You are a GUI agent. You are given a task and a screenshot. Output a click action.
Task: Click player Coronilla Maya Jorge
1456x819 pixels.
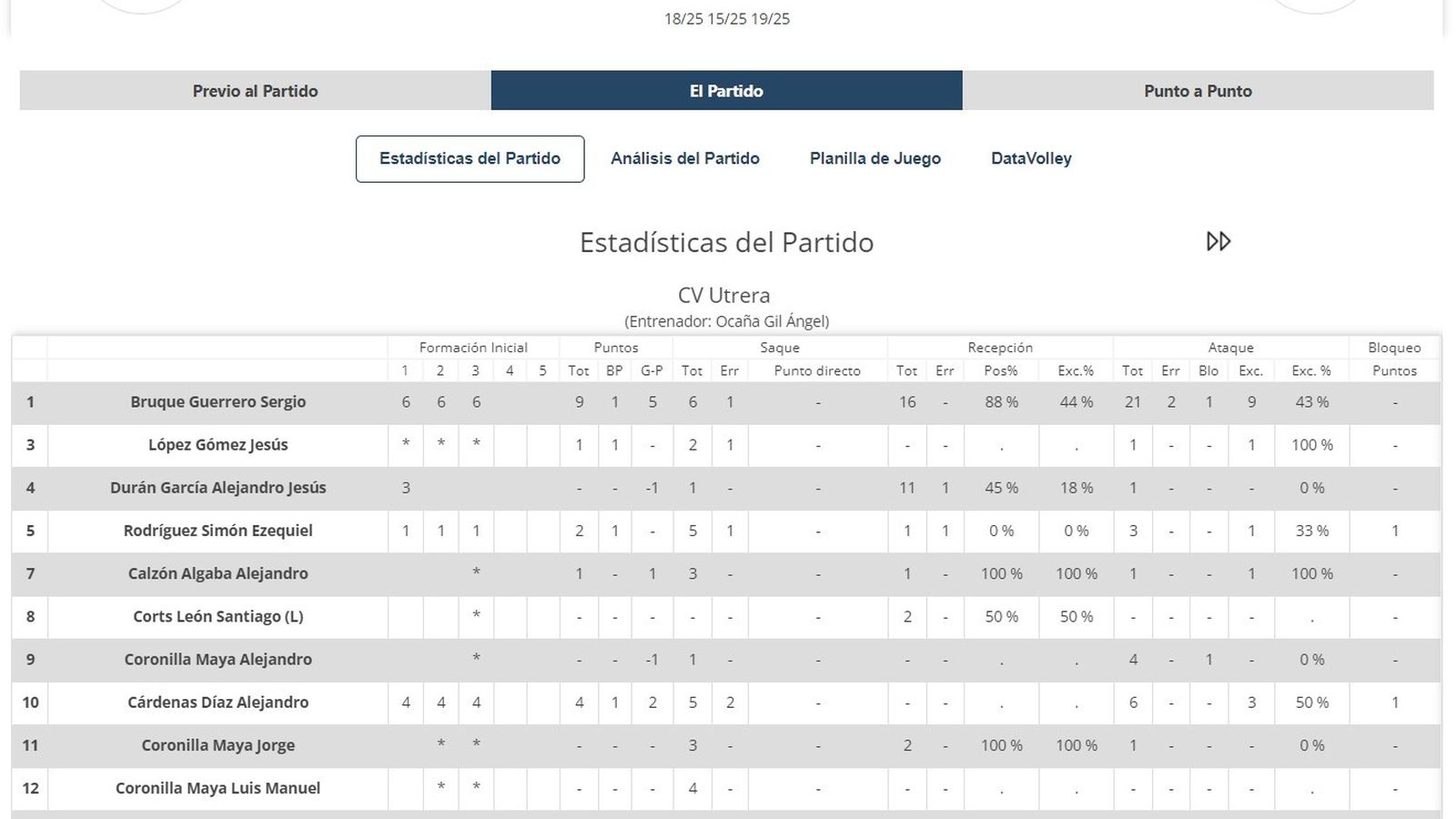217,745
